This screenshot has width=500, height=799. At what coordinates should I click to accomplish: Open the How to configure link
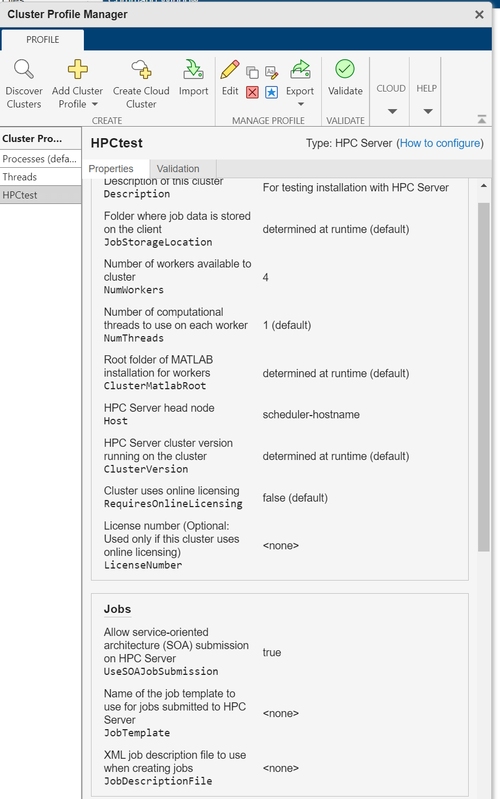440,143
